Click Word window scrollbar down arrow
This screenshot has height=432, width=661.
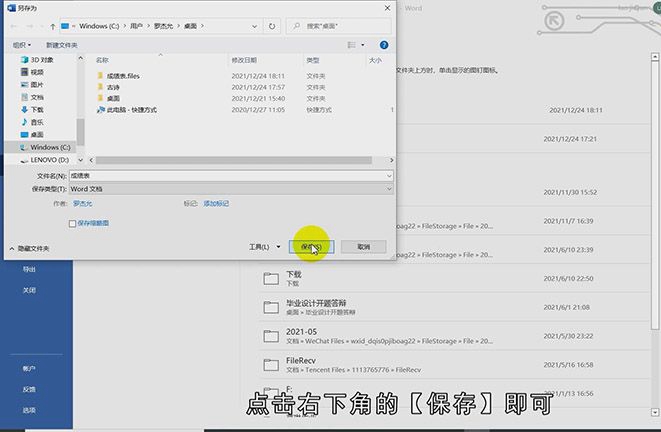[x=655, y=412]
